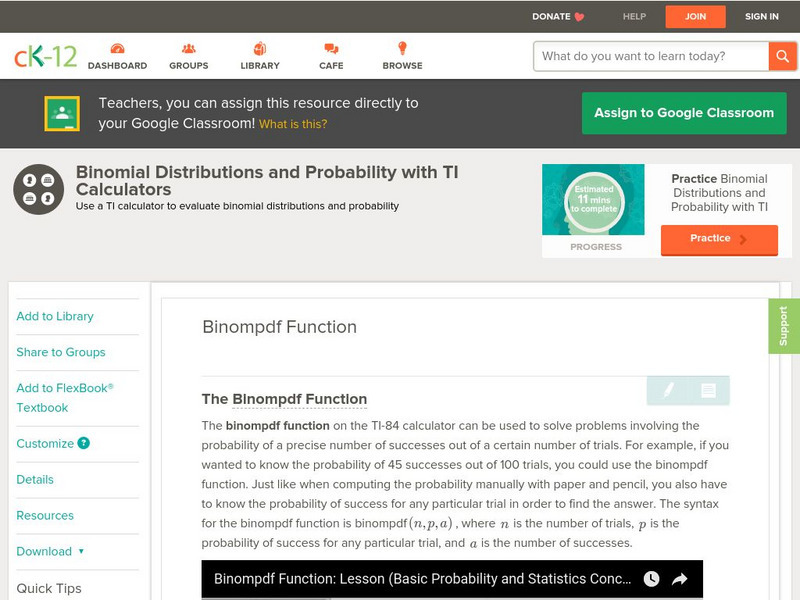This screenshot has width=800, height=600.
Task: Click the page title Binomial Distributions heading
Action: [x=267, y=181]
